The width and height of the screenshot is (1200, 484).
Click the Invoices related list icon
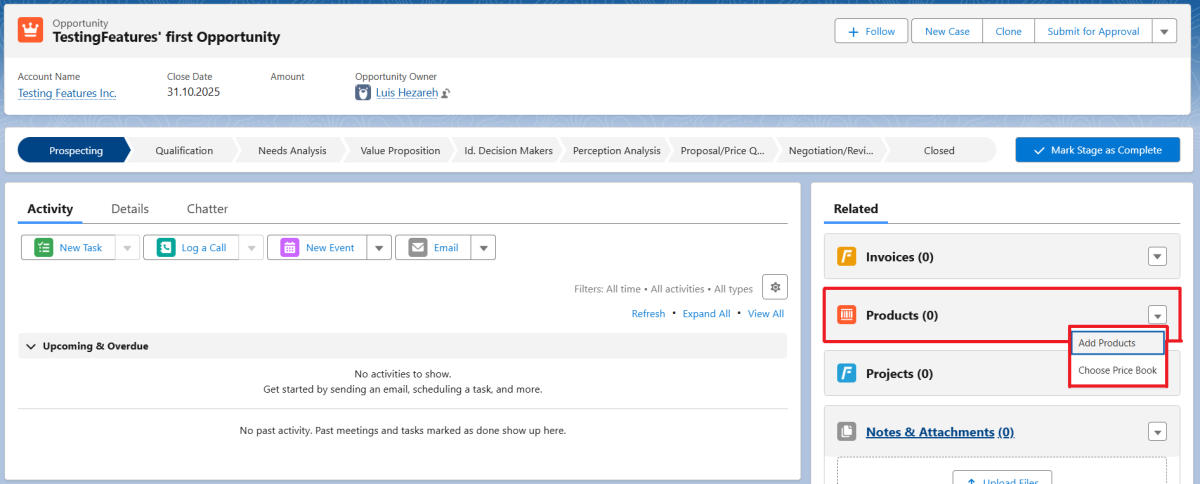click(x=846, y=257)
